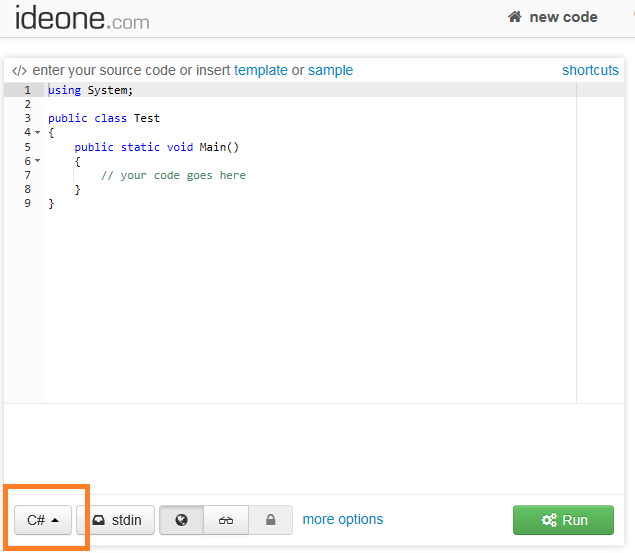Screen dimensions: 635x553
Task: Click the 'public static void Main()' line
Action: pos(157,147)
